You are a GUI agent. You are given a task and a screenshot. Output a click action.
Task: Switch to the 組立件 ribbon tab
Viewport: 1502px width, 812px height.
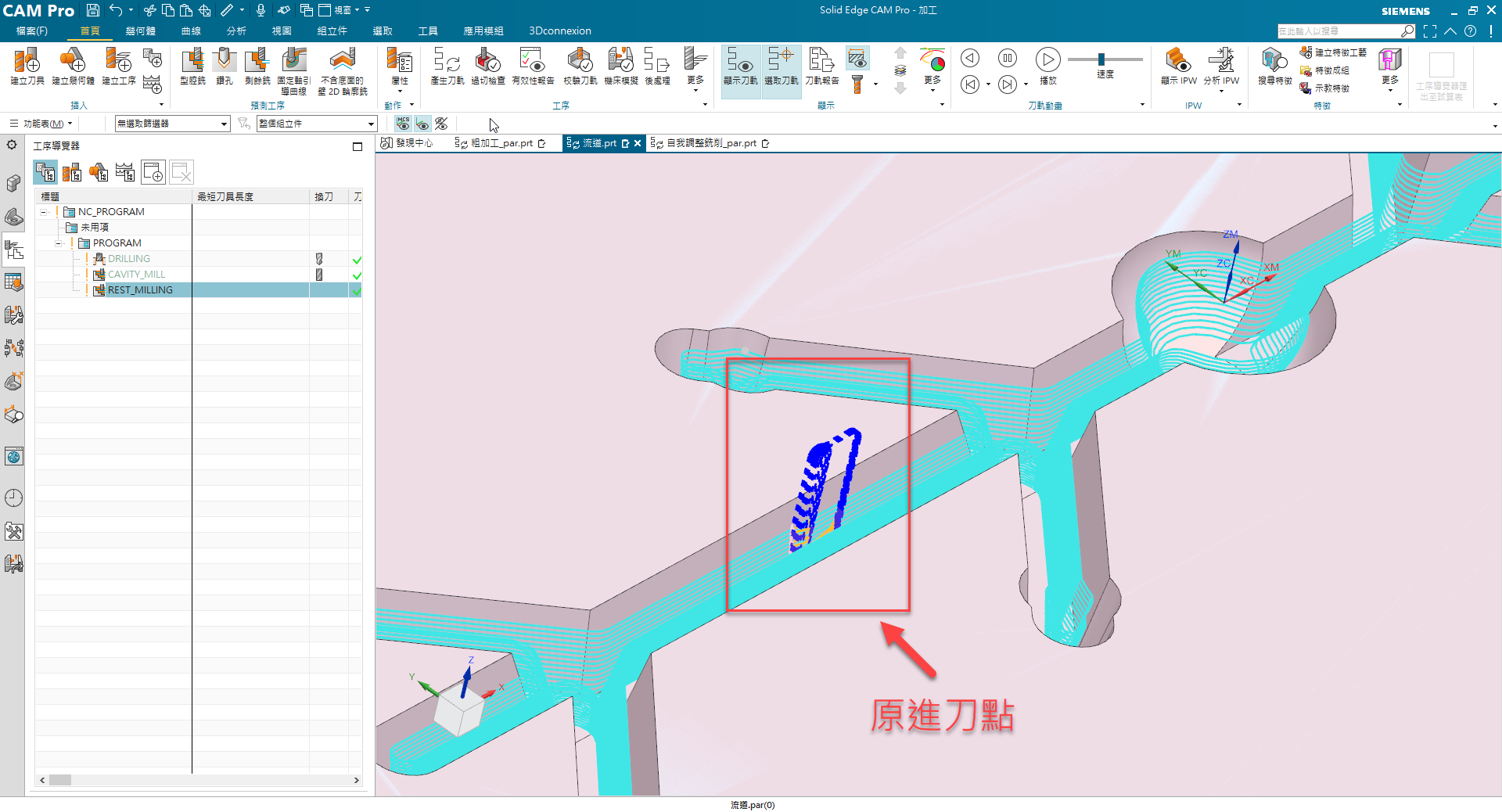(x=332, y=31)
